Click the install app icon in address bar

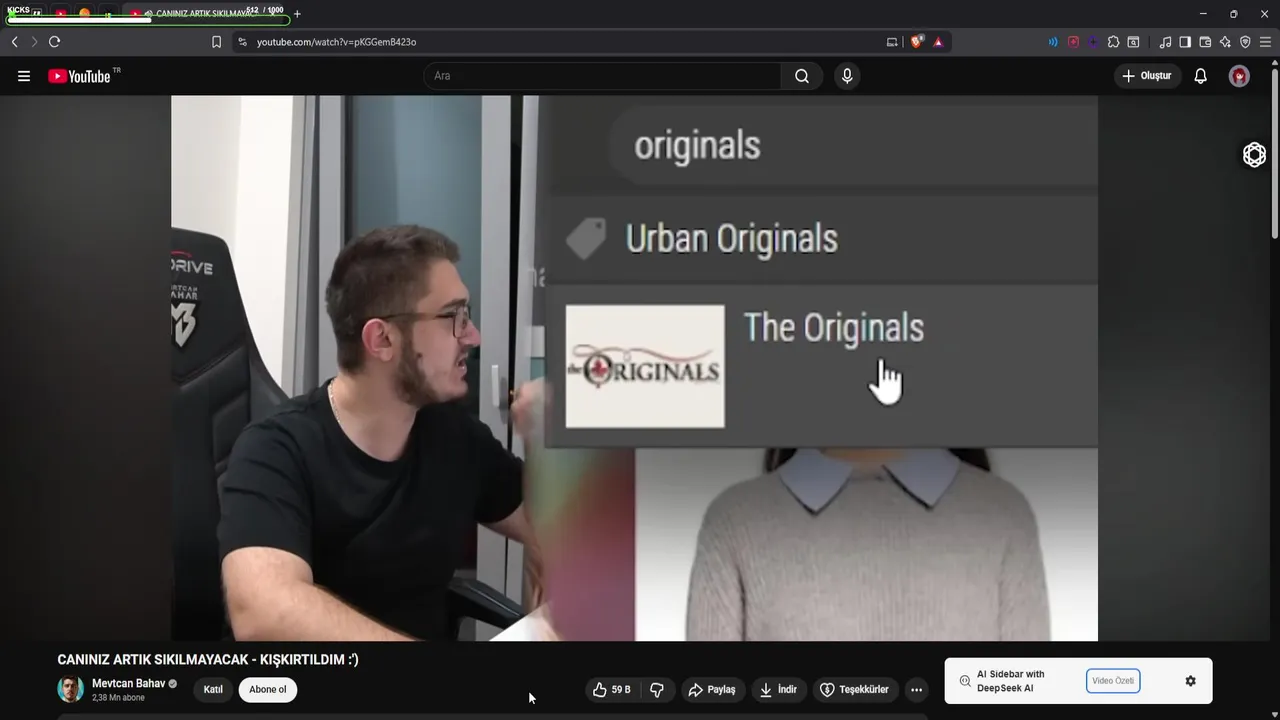coord(892,42)
